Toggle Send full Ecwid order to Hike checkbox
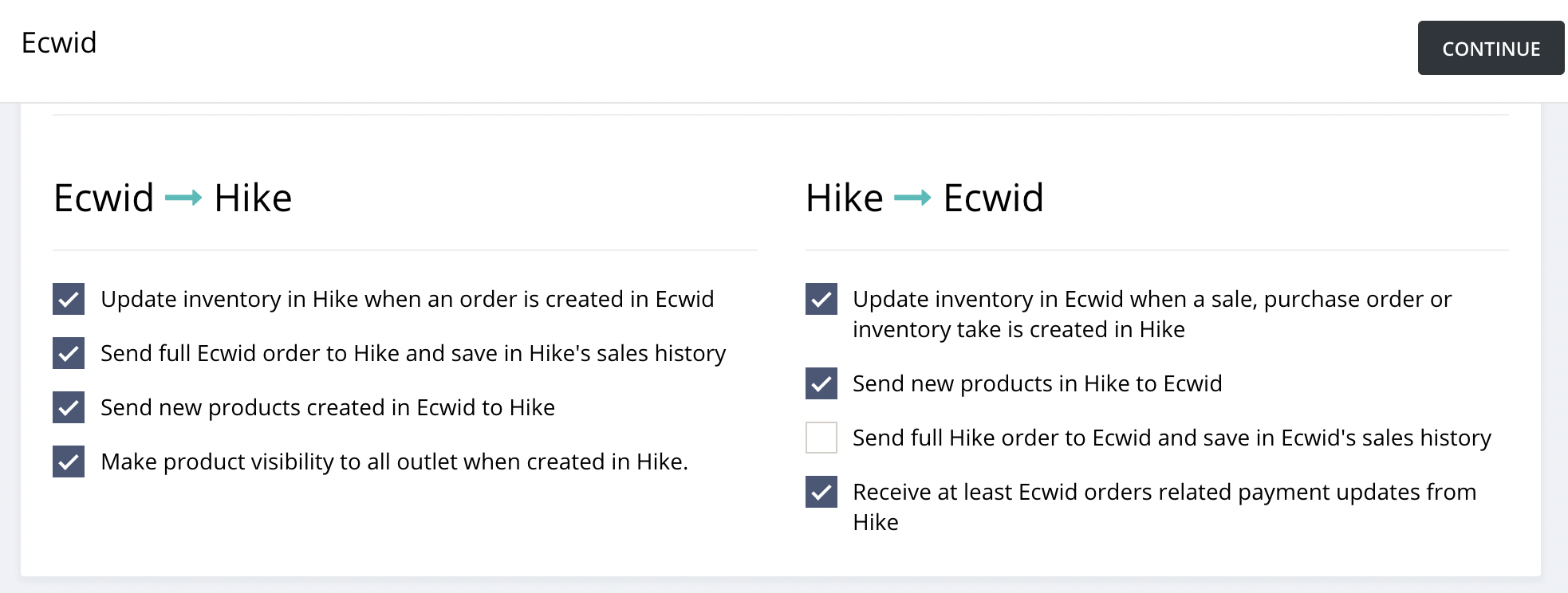Viewport: 1568px width, 593px height. (x=69, y=353)
